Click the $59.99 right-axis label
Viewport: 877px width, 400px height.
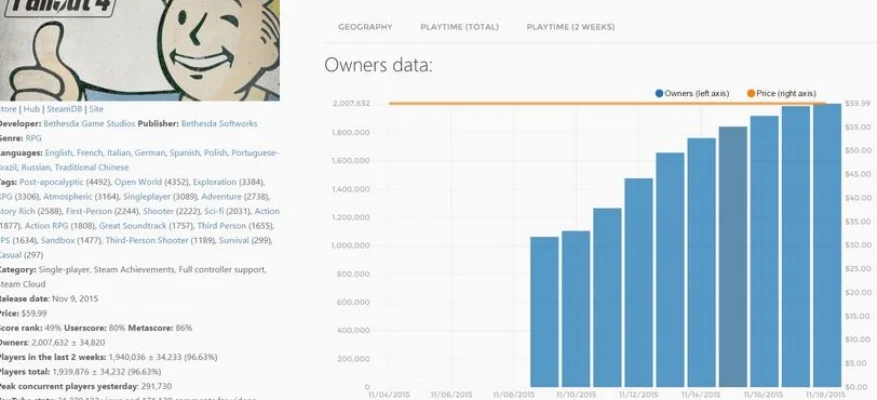click(858, 103)
